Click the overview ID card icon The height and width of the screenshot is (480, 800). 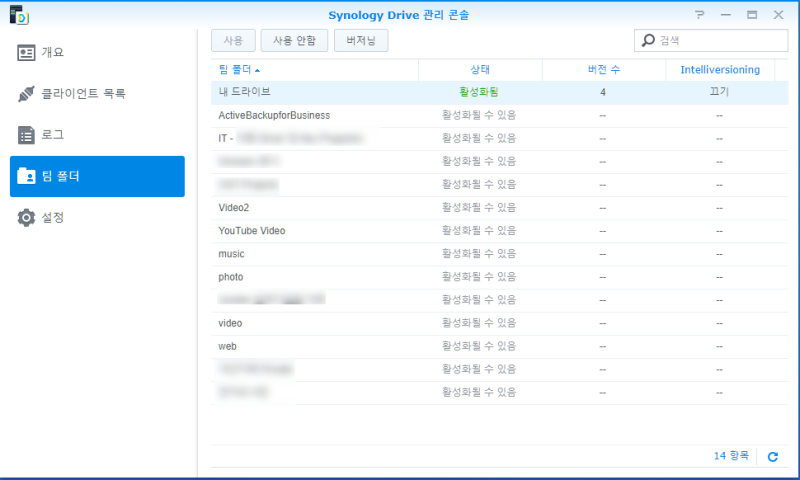point(26,53)
